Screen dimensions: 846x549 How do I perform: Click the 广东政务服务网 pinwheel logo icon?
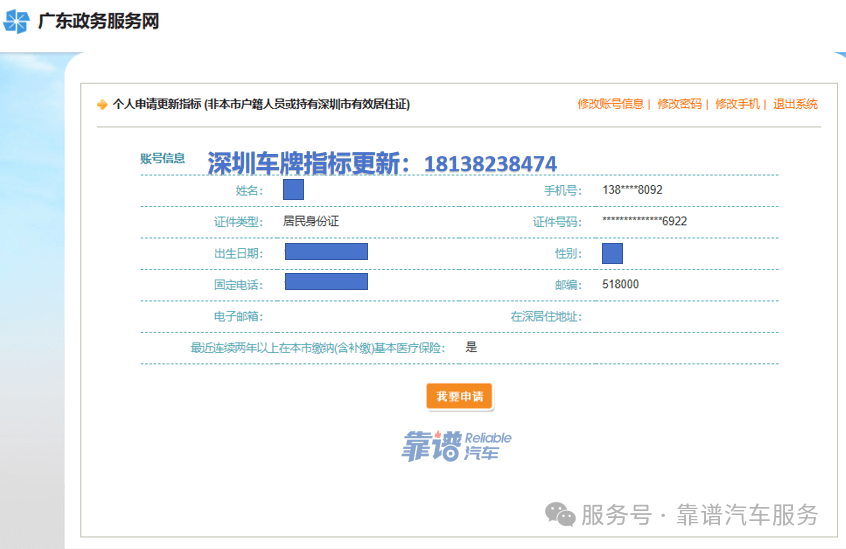(16, 20)
